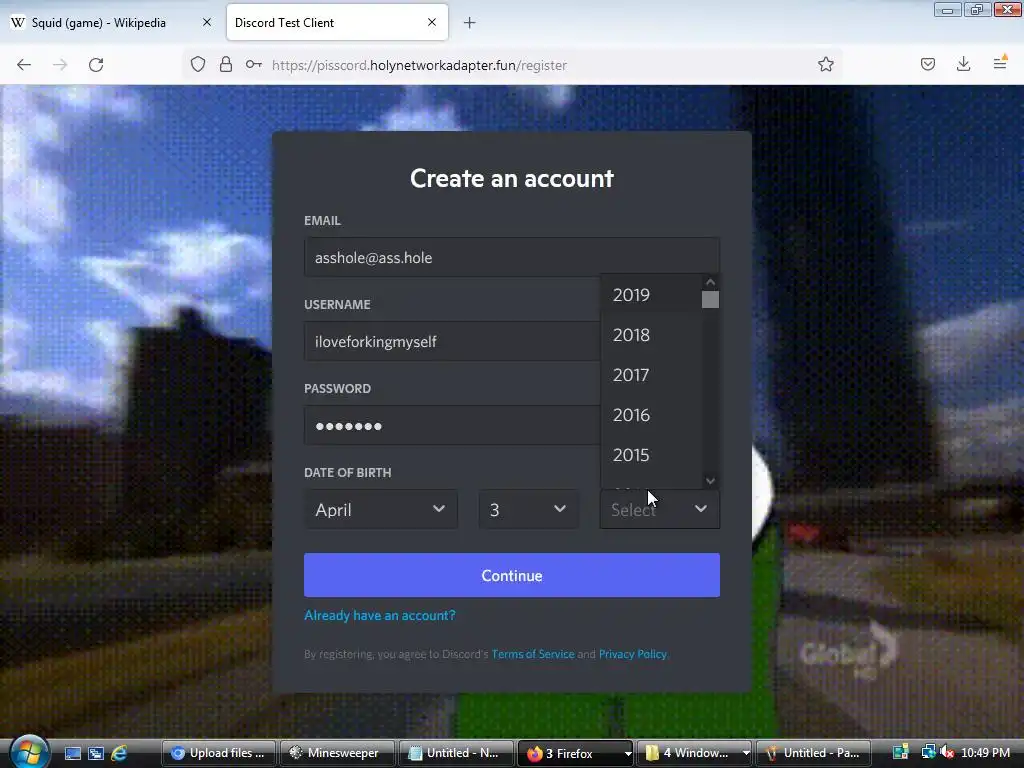Switch to Untitled Notepad taskbar button

pos(455,753)
